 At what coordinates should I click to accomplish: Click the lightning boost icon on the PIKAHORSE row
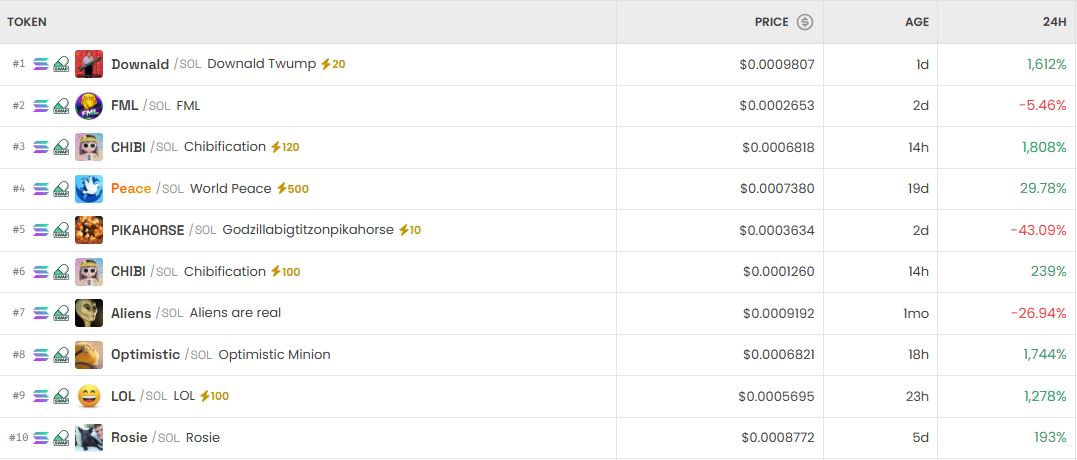[404, 230]
